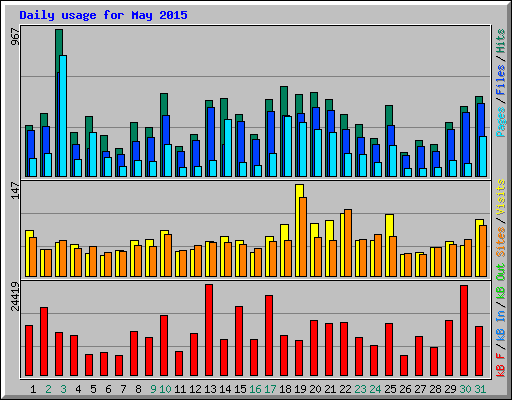Click the red kB bar for day 13
Screen dimensions: 512x400
tap(209, 330)
